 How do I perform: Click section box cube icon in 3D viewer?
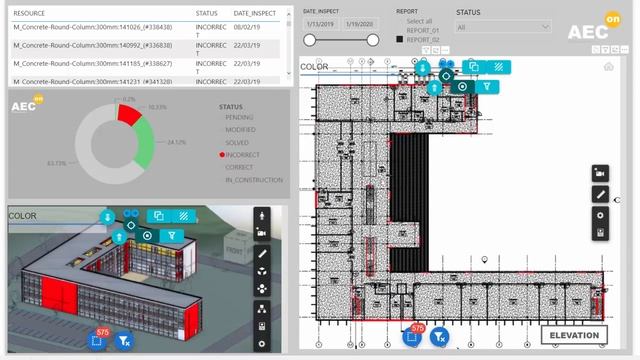pos(262,271)
